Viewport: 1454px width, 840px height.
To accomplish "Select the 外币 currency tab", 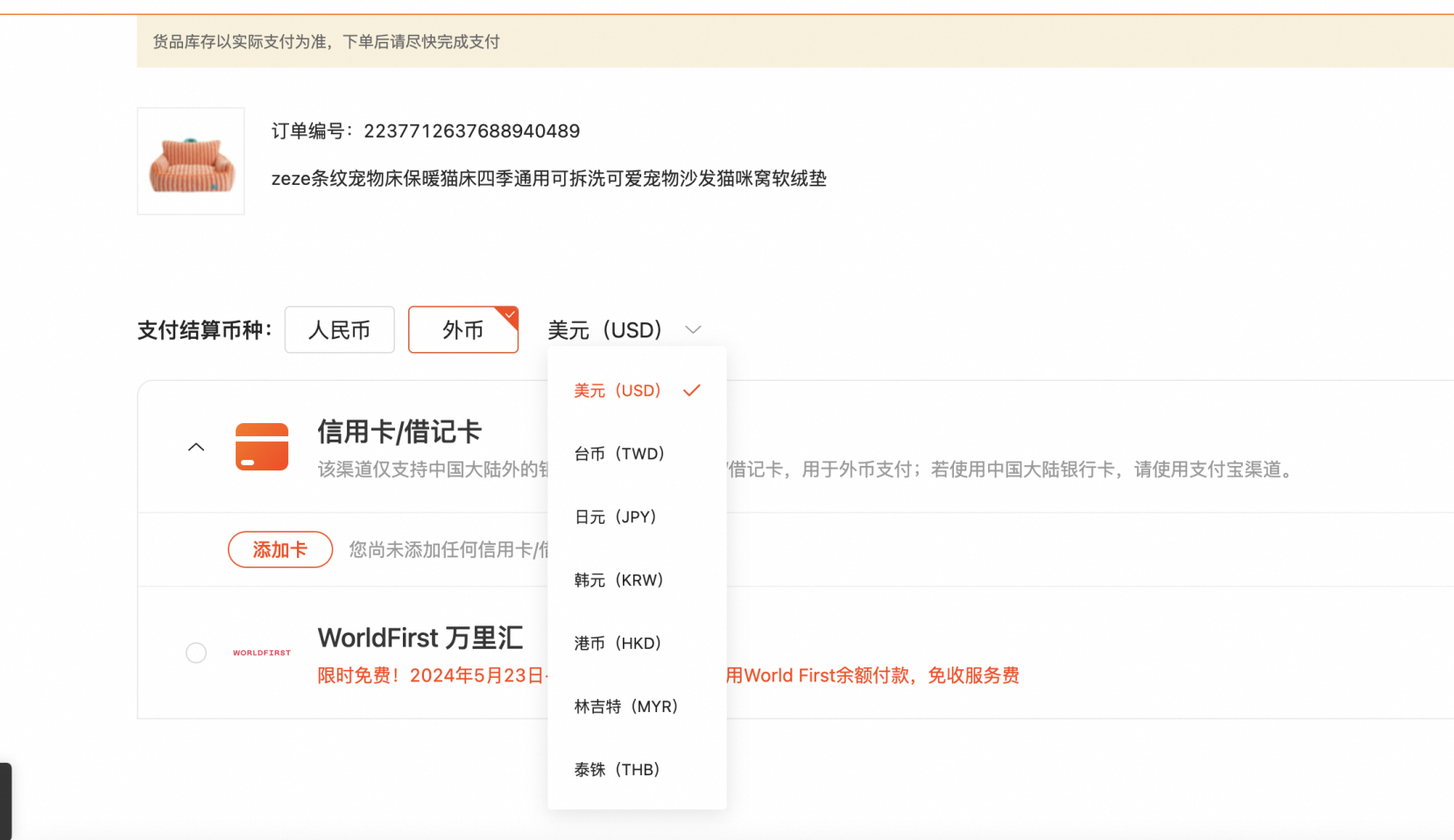I will coord(462,329).
